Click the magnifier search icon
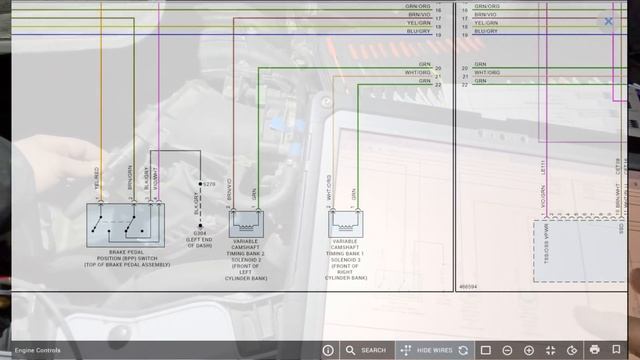The height and width of the screenshot is (360, 640). click(x=350, y=350)
